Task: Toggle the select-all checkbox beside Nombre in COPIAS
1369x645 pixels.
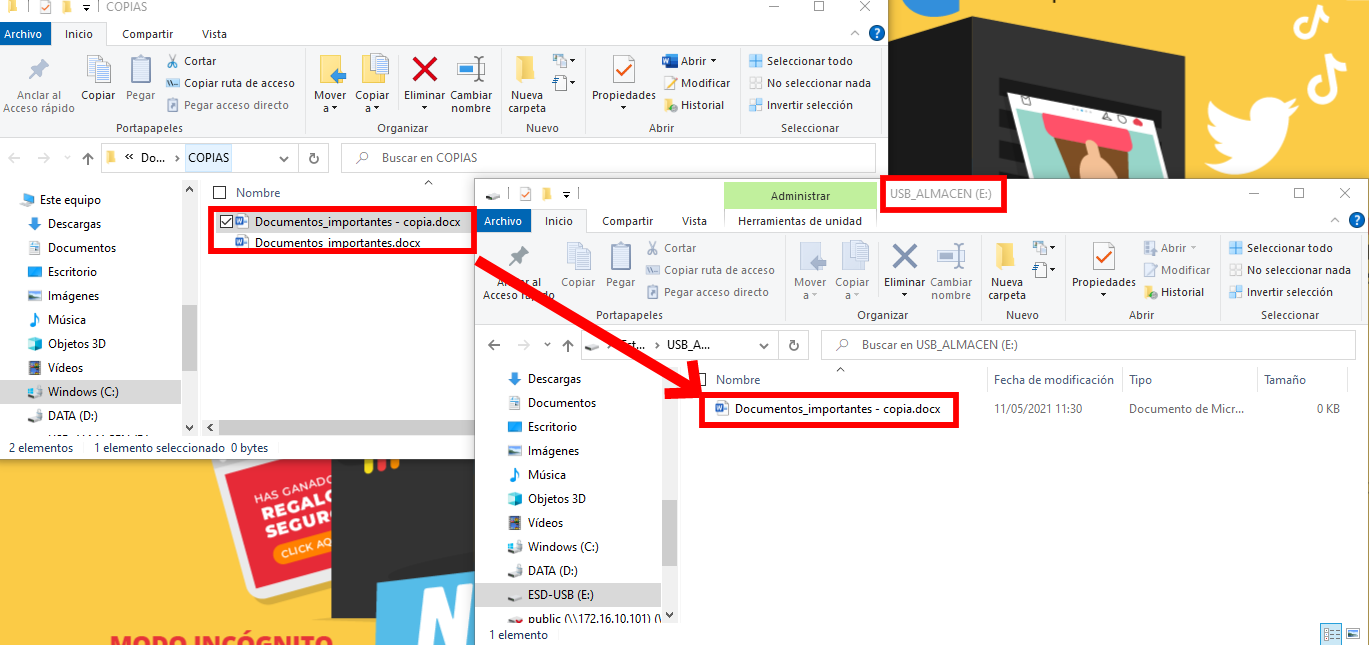Action: coord(220,193)
